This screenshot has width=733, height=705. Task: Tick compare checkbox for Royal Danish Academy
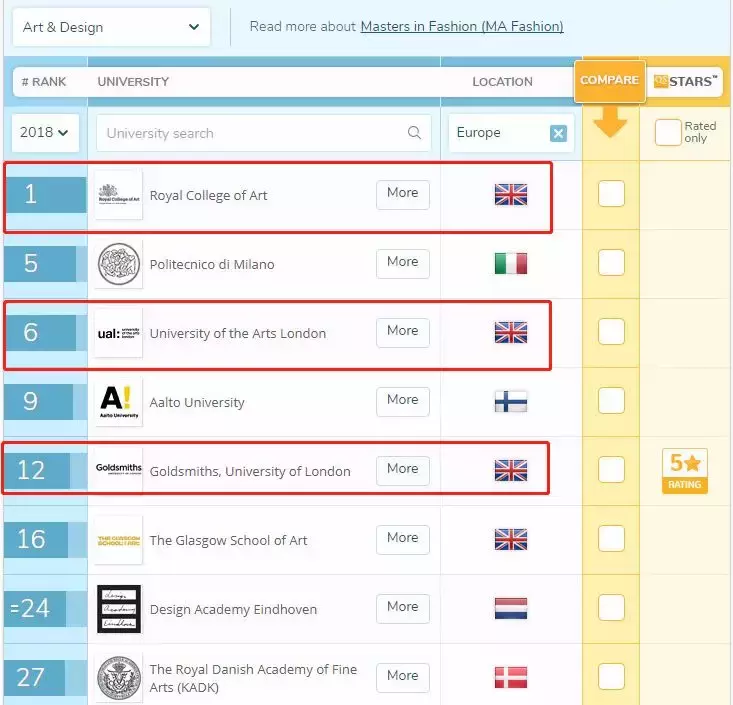tap(611, 676)
